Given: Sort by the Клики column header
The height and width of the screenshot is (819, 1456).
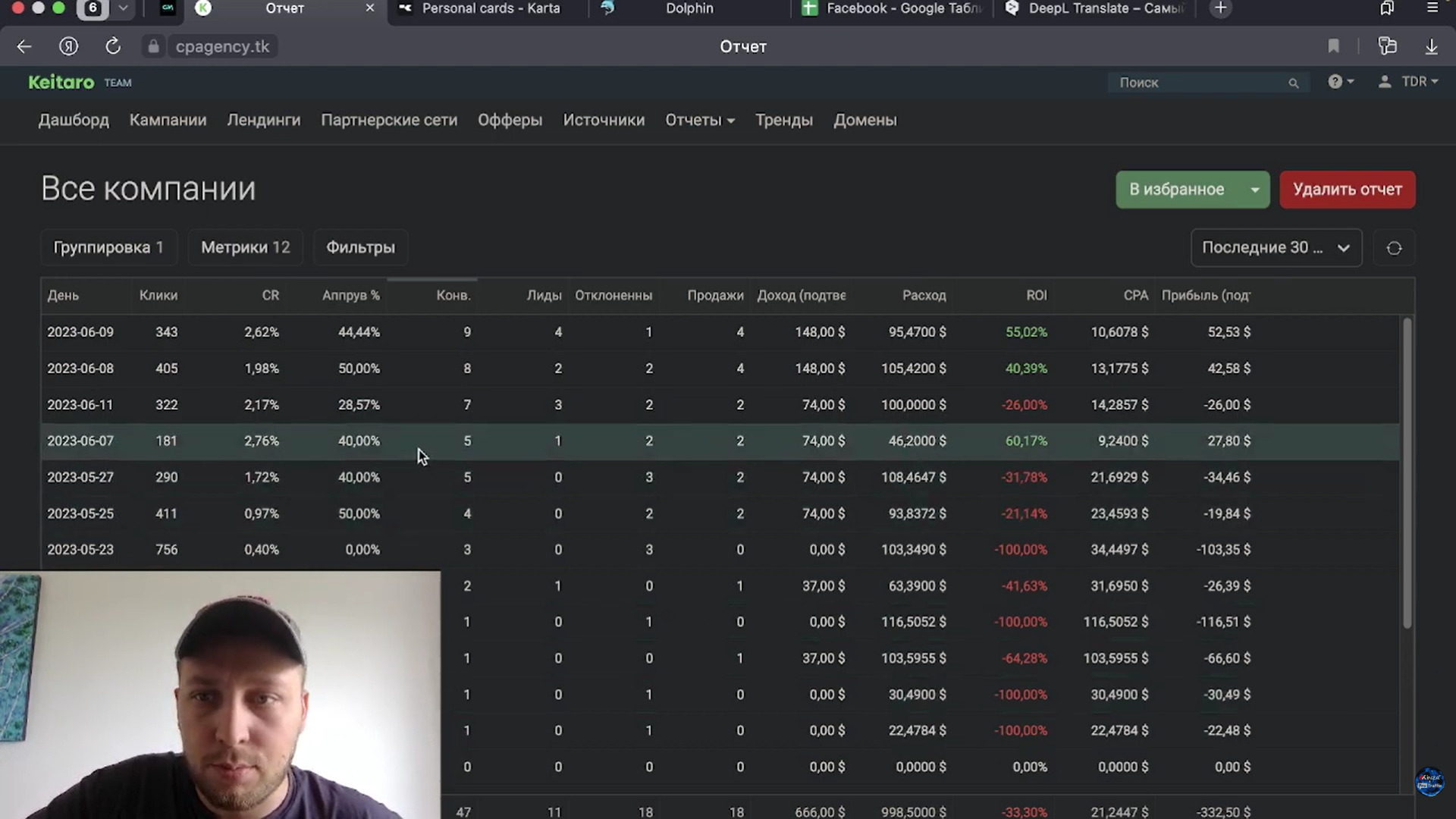Looking at the screenshot, I should 158,296.
